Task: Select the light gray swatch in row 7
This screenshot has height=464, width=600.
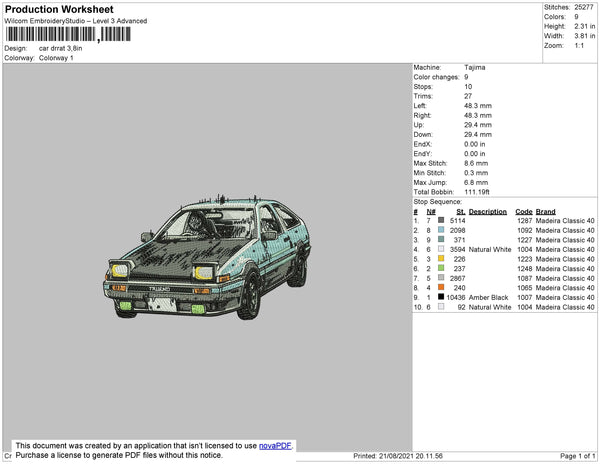Action: (441, 279)
